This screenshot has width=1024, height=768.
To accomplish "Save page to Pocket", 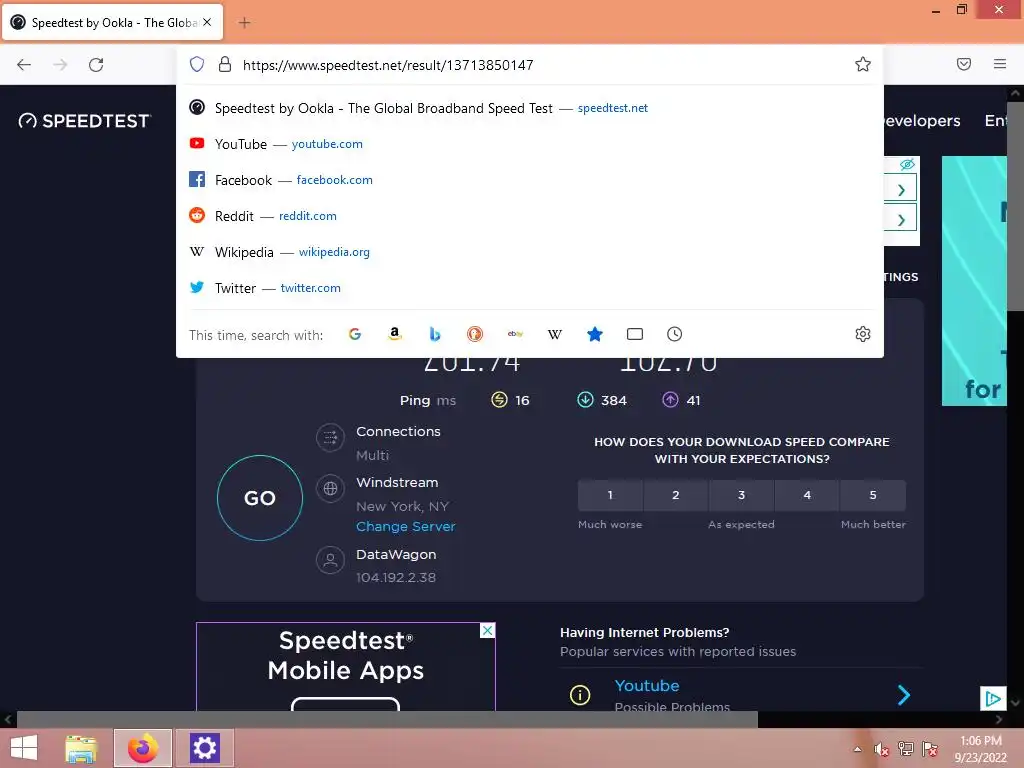I will [x=964, y=64].
